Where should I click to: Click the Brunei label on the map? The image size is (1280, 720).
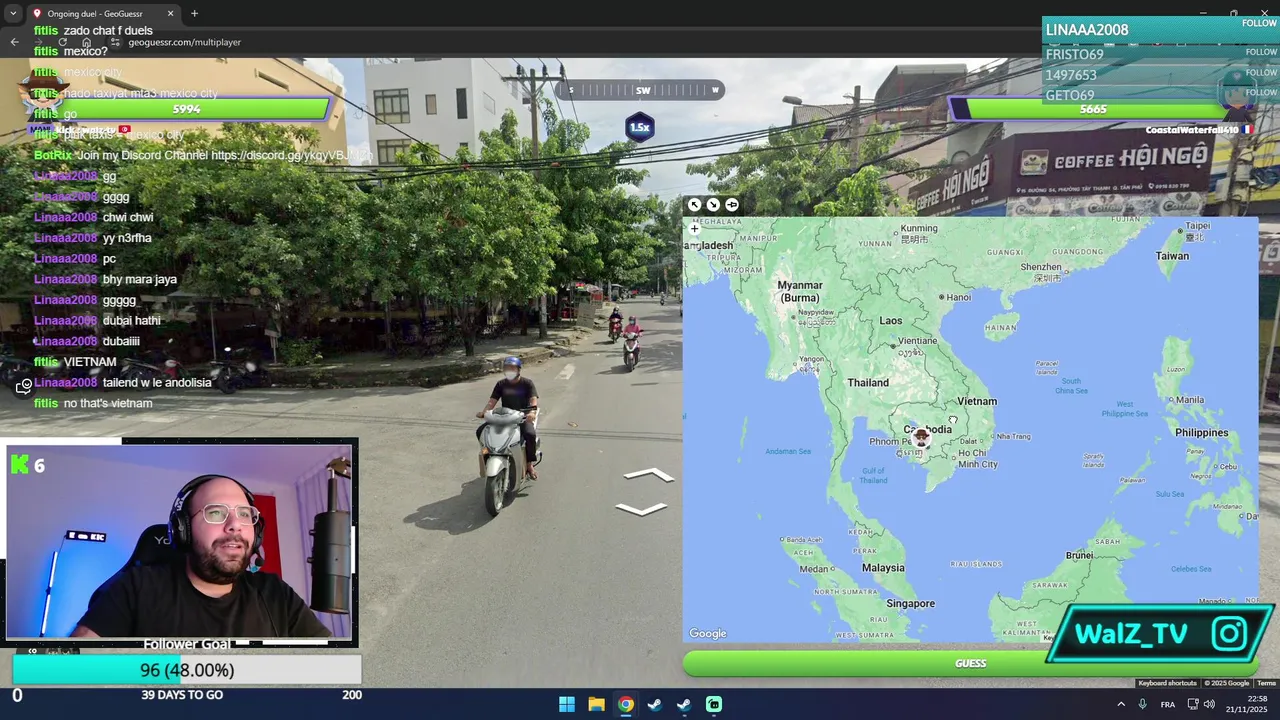[1079, 555]
